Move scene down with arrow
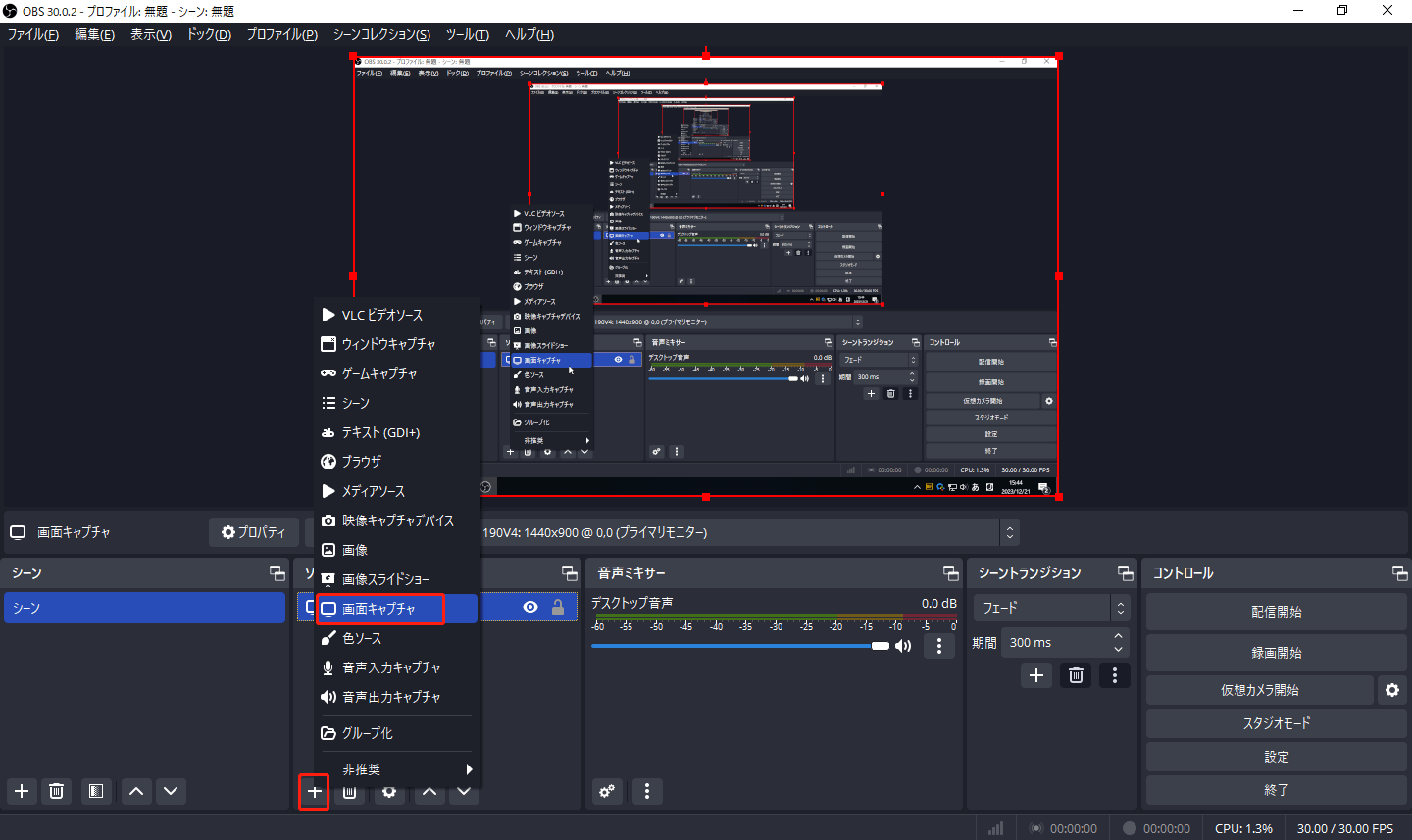 click(x=171, y=791)
